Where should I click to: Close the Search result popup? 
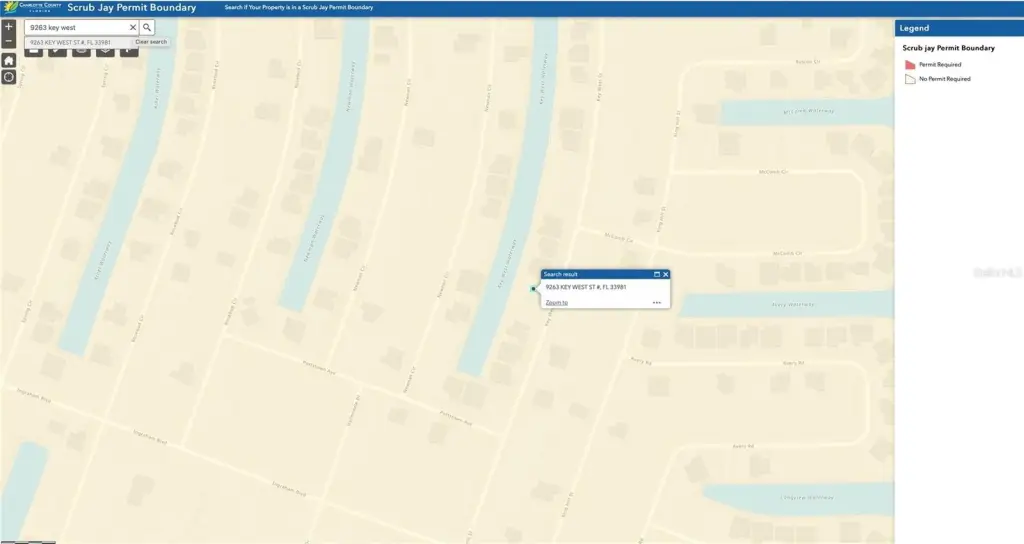coord(666,274)
